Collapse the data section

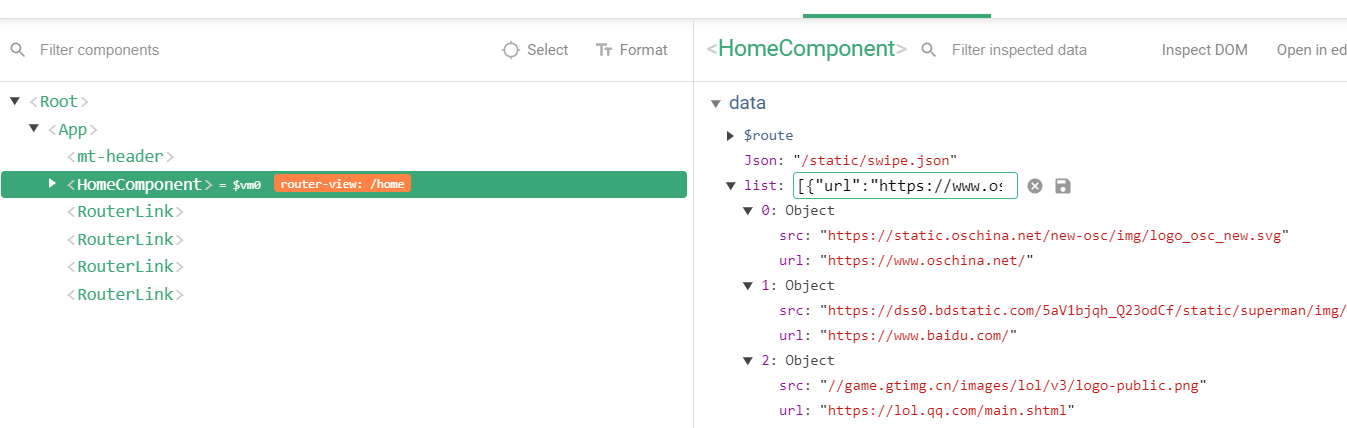(x=715, y=103)
